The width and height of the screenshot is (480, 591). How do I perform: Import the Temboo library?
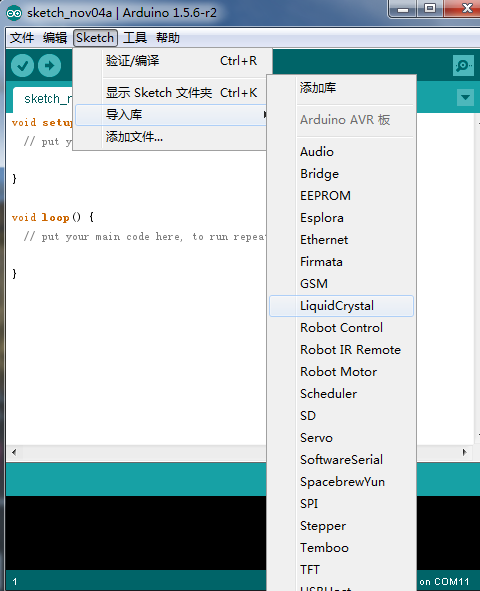click(x=341, y=548)
